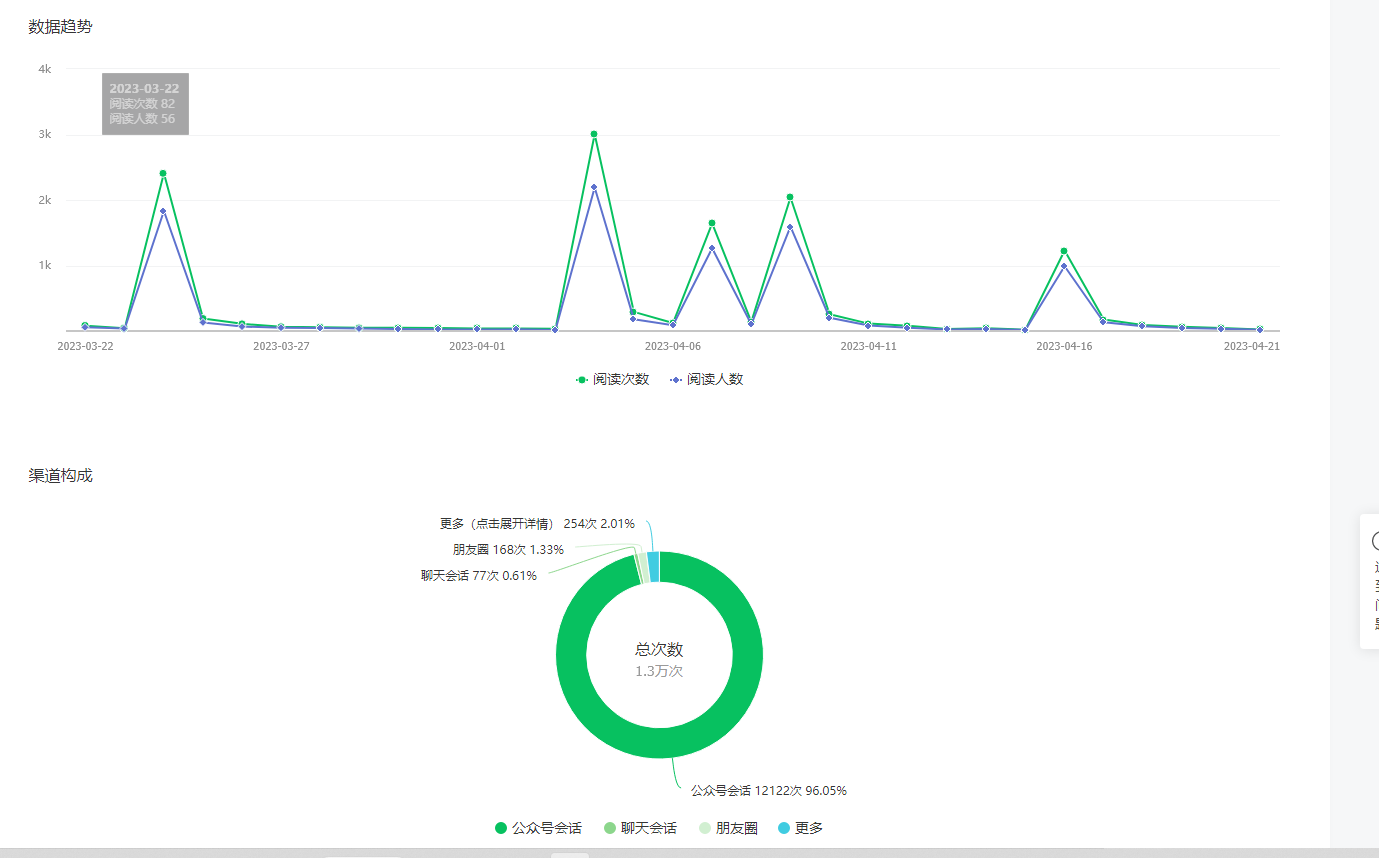
Task: Click the 数据趋势 section heading
Action: pos(60,27)
